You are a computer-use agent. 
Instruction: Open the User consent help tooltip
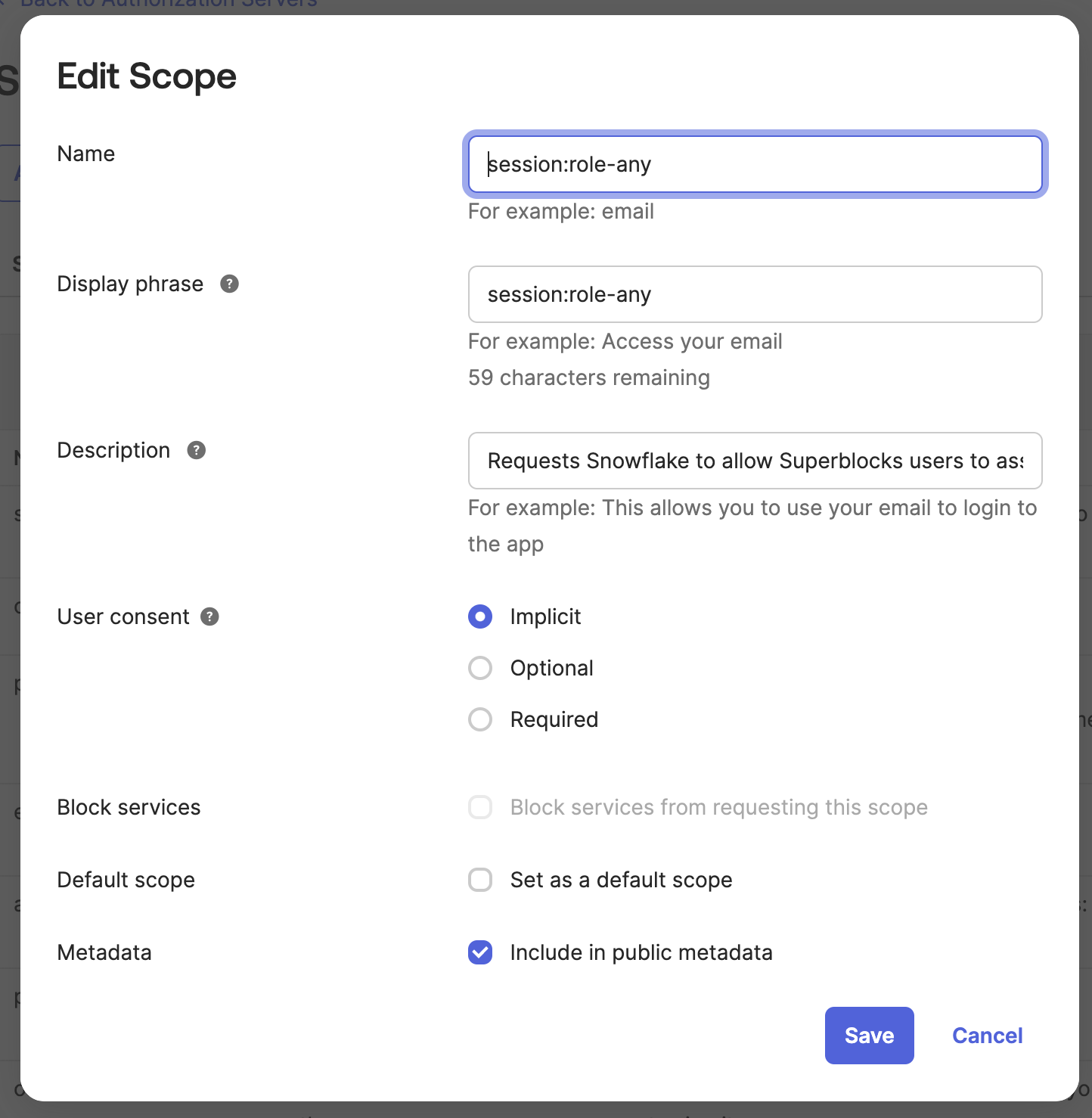tap(209, 616)
